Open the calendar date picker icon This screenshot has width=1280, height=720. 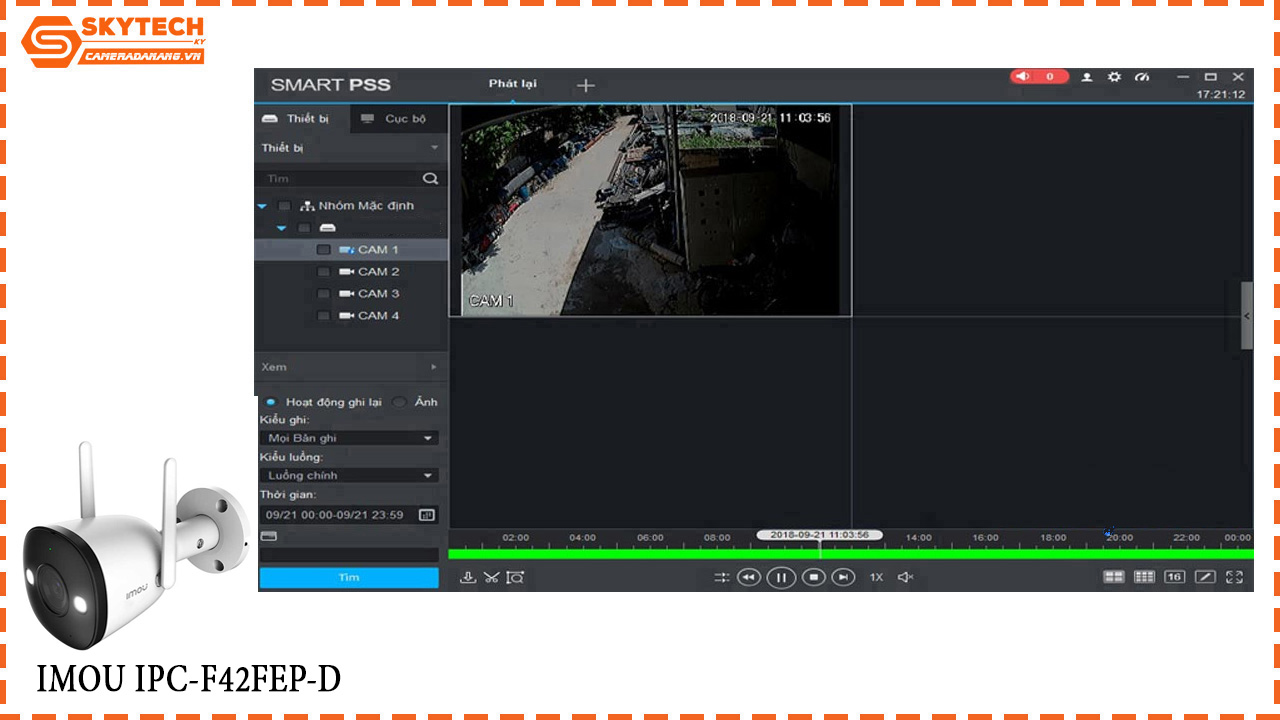427,515
